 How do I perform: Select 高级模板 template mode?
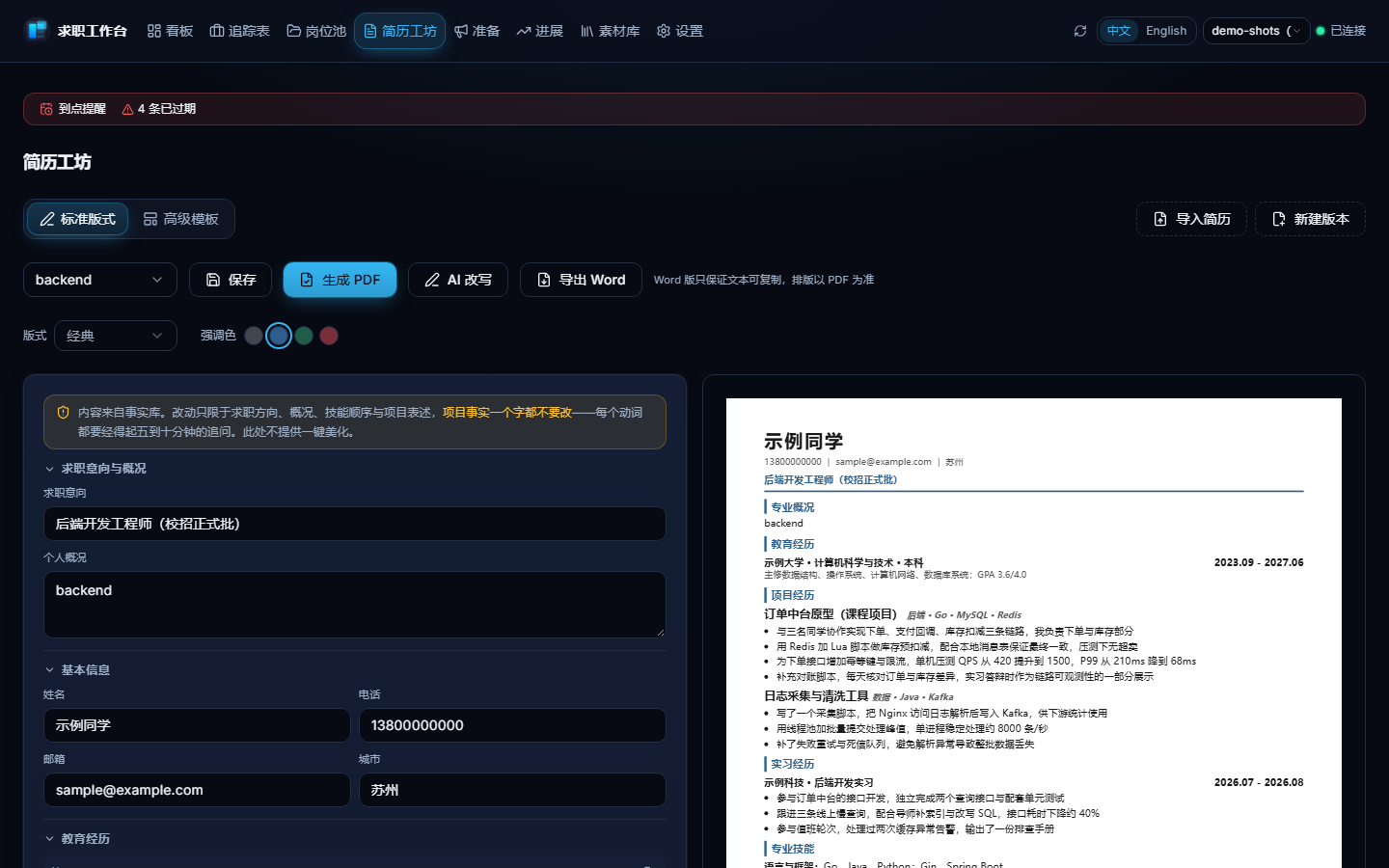tap(181, 219)
